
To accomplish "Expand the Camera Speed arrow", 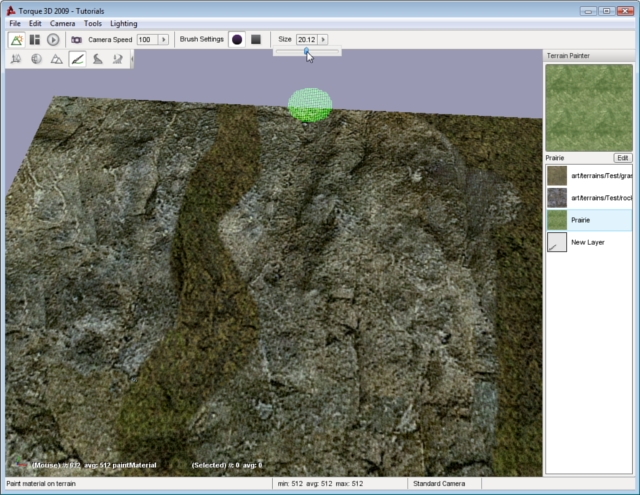I will pos(163,39).
